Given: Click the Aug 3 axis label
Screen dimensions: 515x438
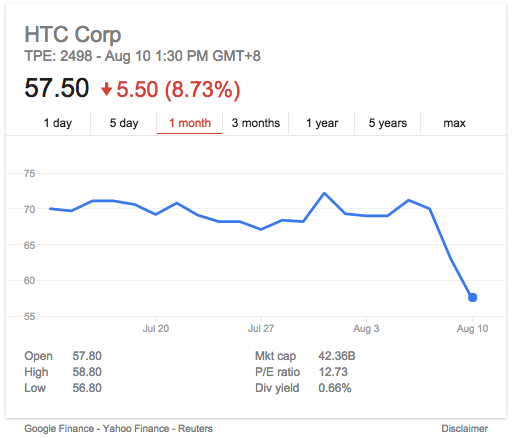Looking at the screenshot, I should [x=366, y=329].
